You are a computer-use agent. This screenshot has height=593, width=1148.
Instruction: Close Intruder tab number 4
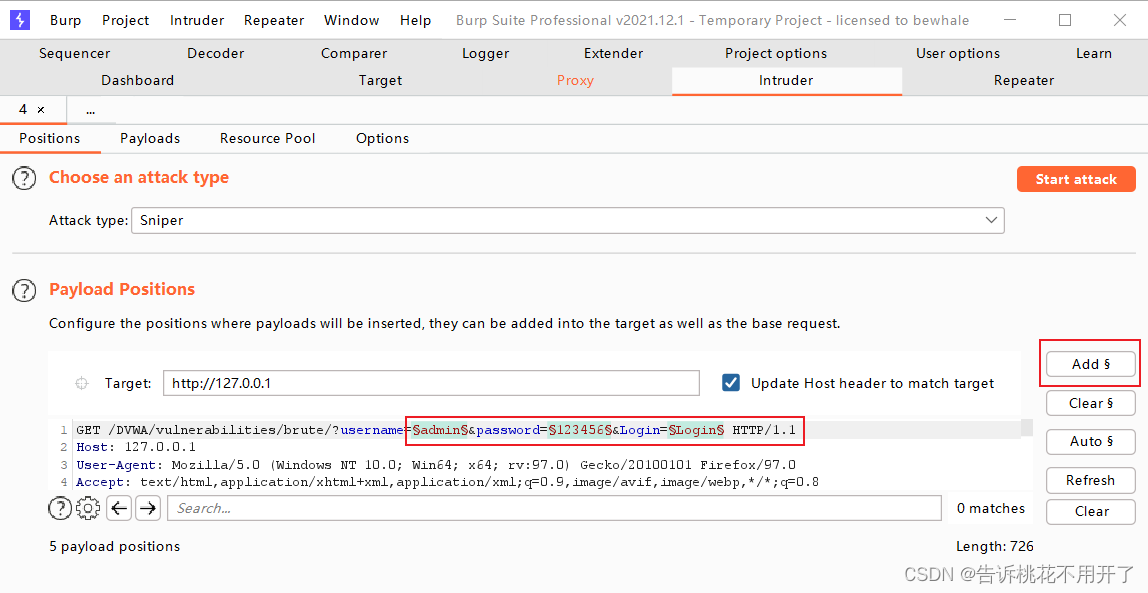tap(41, 110)
